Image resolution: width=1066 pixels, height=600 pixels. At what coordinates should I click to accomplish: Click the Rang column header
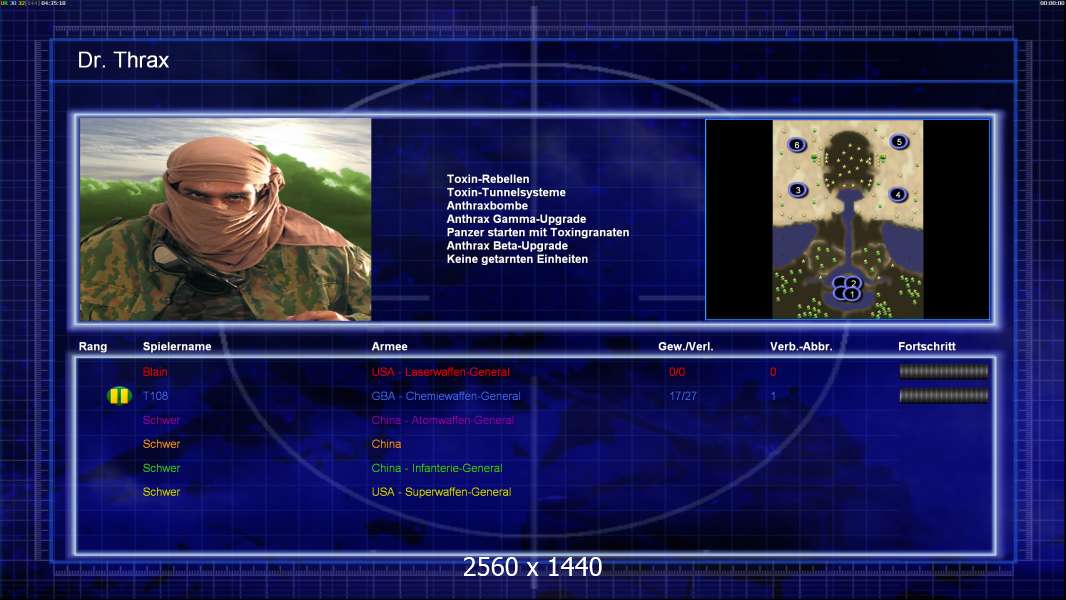pyautogui.click(x=92, y=347)
